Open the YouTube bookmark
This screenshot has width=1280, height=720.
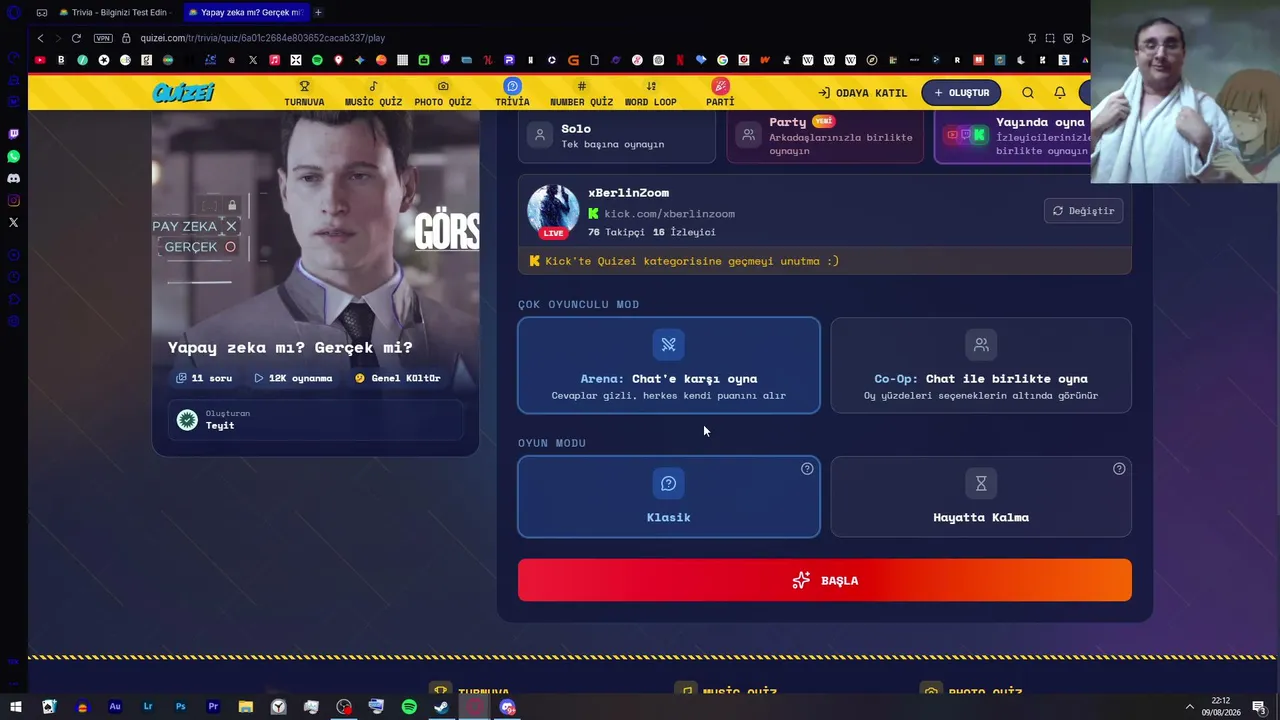click(x=40, y=60)
